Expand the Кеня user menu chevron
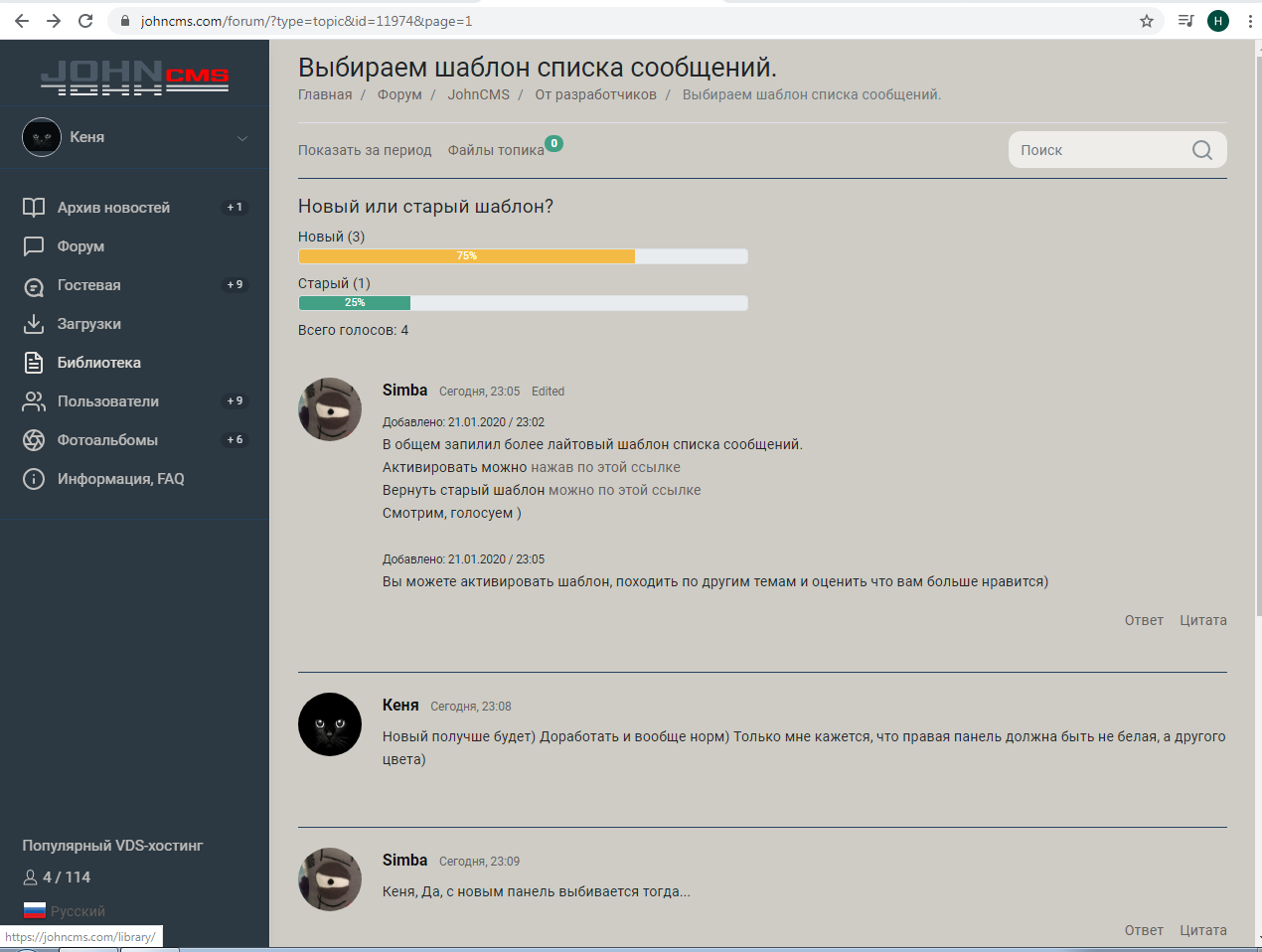This screenshot has height=952, width=1262. [x=242, y=138]
